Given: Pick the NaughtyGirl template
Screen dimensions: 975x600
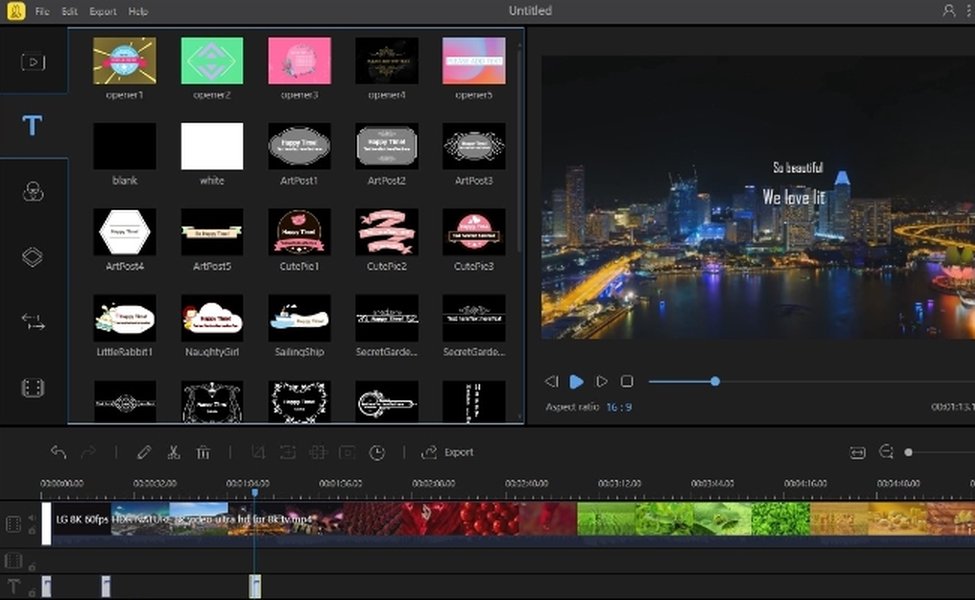Looking at the screenshot, I should (x=212, y=318).
